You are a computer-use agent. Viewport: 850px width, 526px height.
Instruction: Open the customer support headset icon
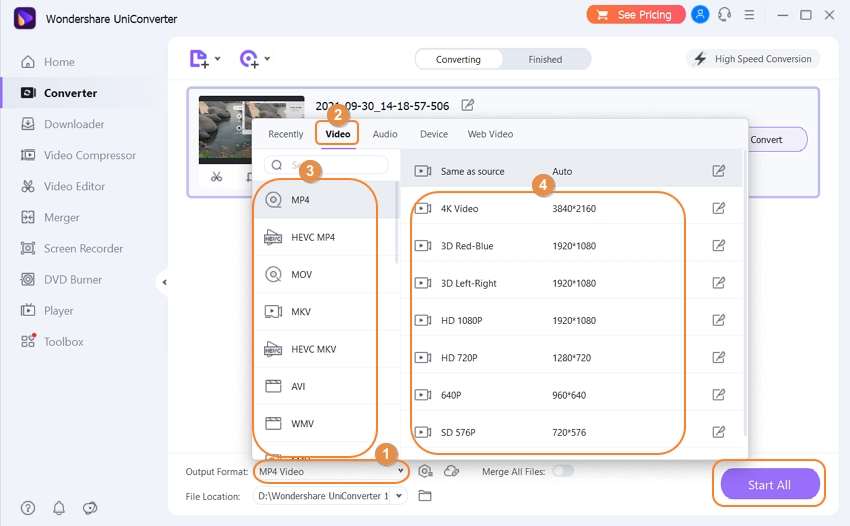[x=724, y=15]
